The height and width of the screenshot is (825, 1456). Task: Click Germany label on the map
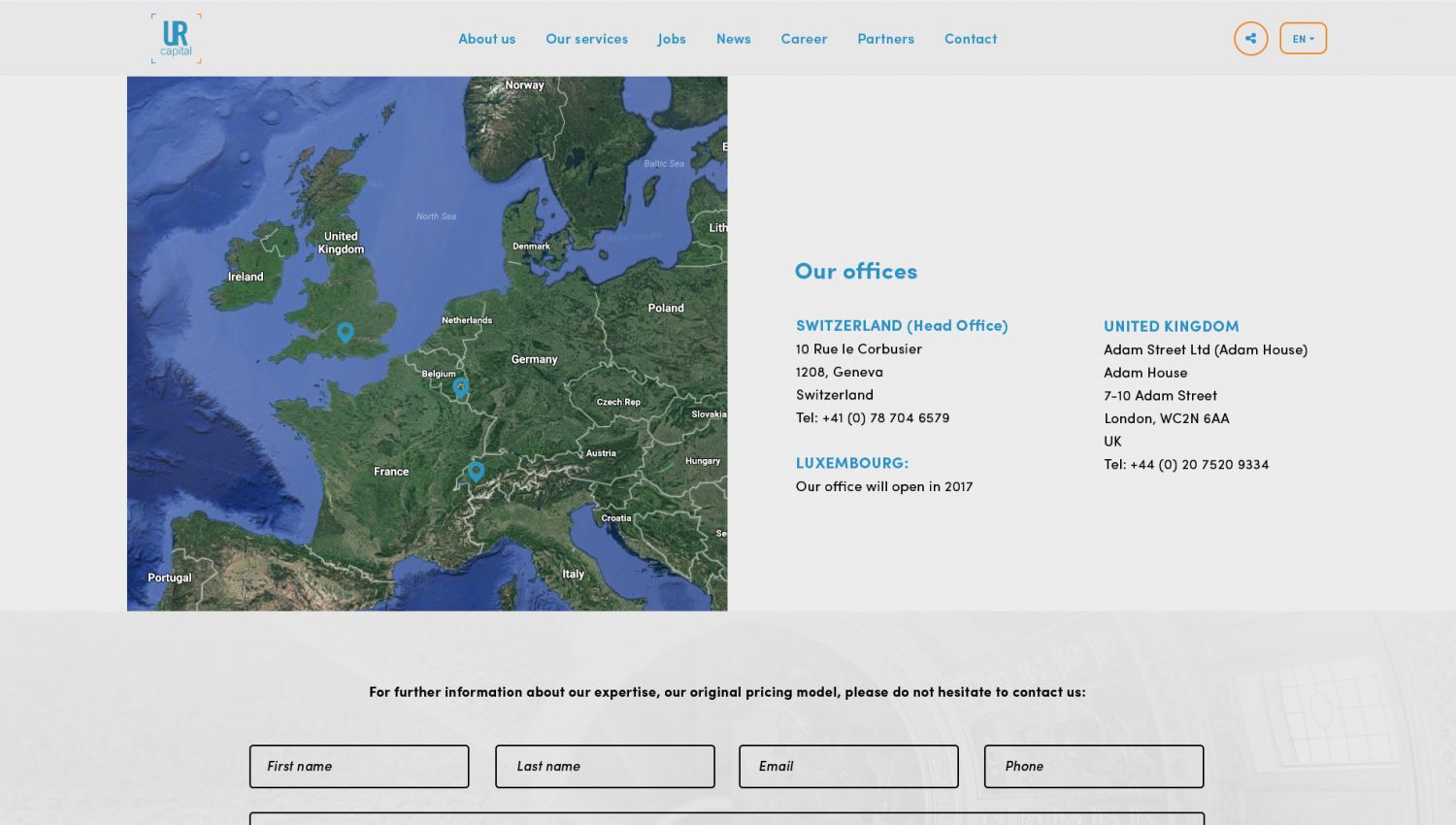[535, 359]
